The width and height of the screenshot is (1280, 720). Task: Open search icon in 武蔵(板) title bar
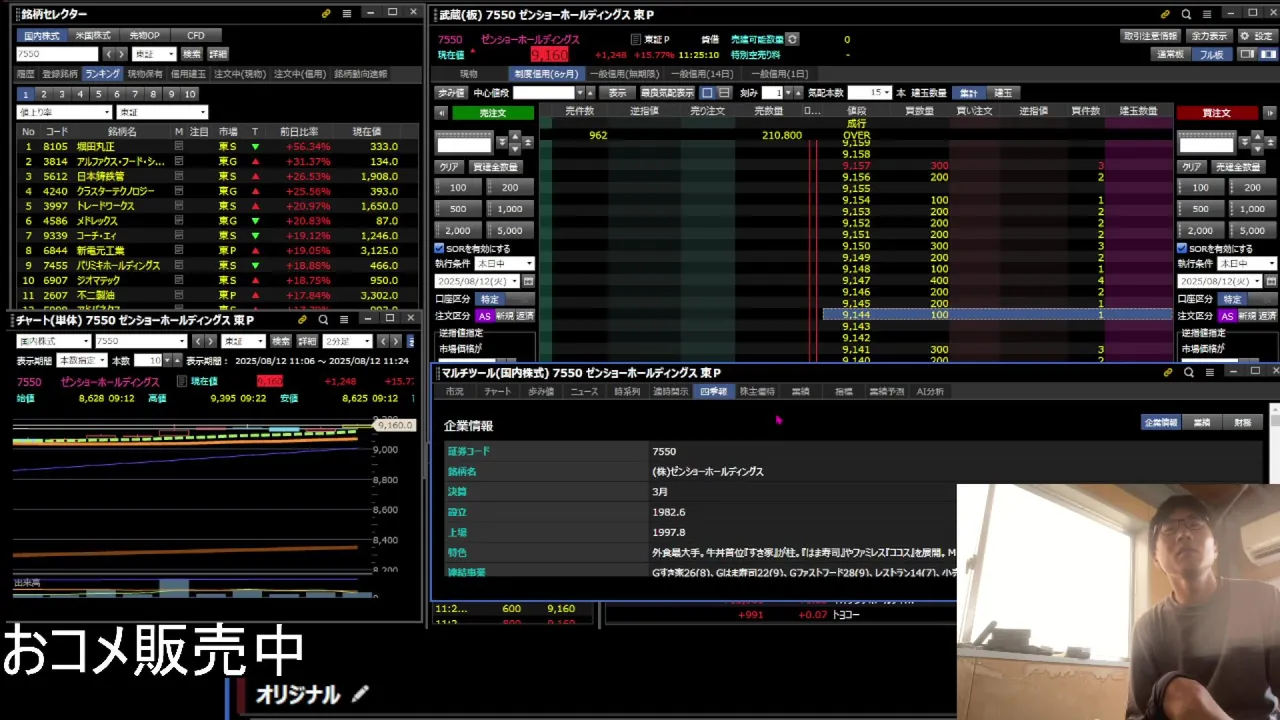pyautogui.click(x=1186, y=14)
